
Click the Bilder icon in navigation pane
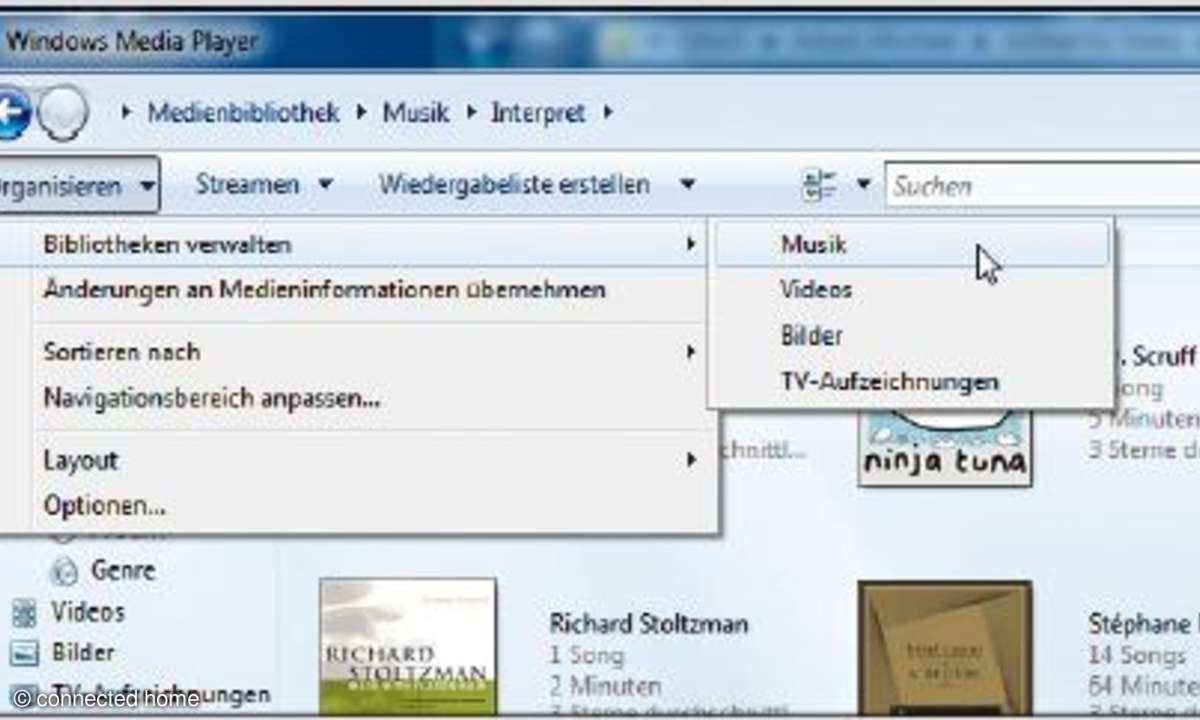click(23, 653)
